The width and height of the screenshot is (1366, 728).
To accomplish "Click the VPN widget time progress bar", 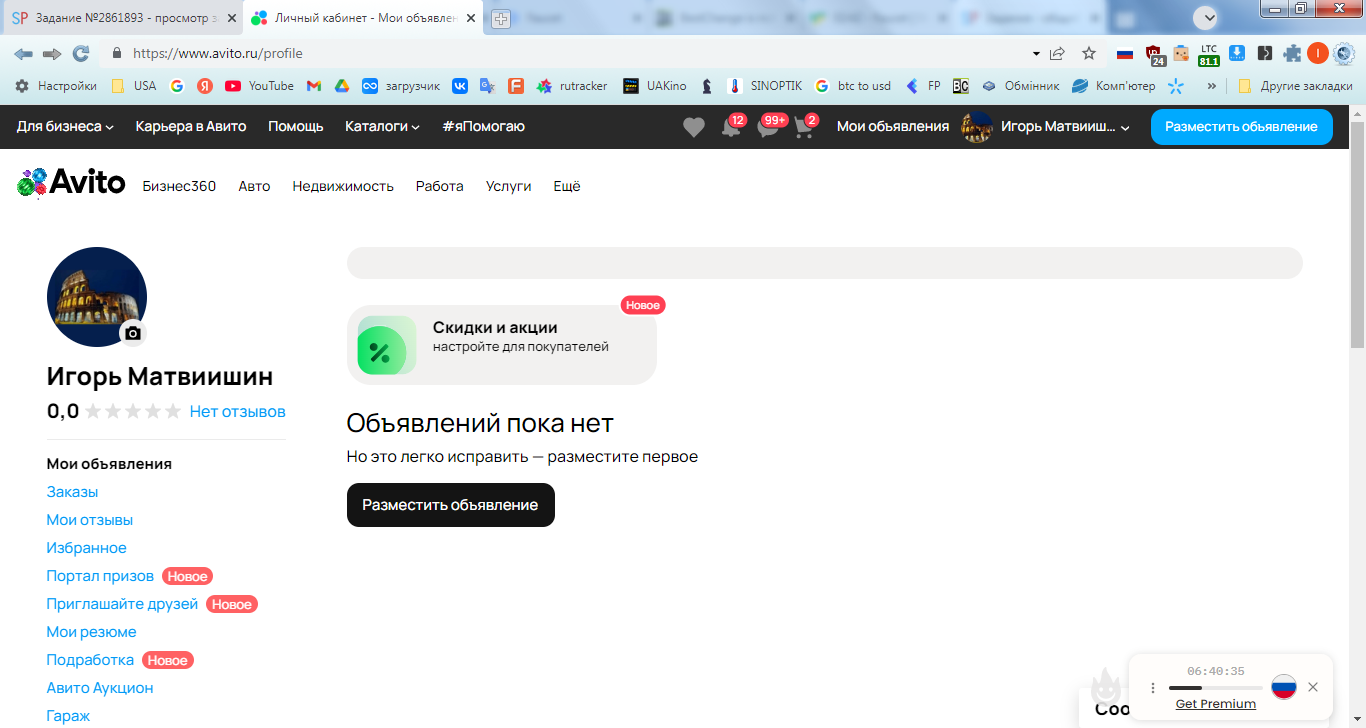I will [x=1215, y=688].
